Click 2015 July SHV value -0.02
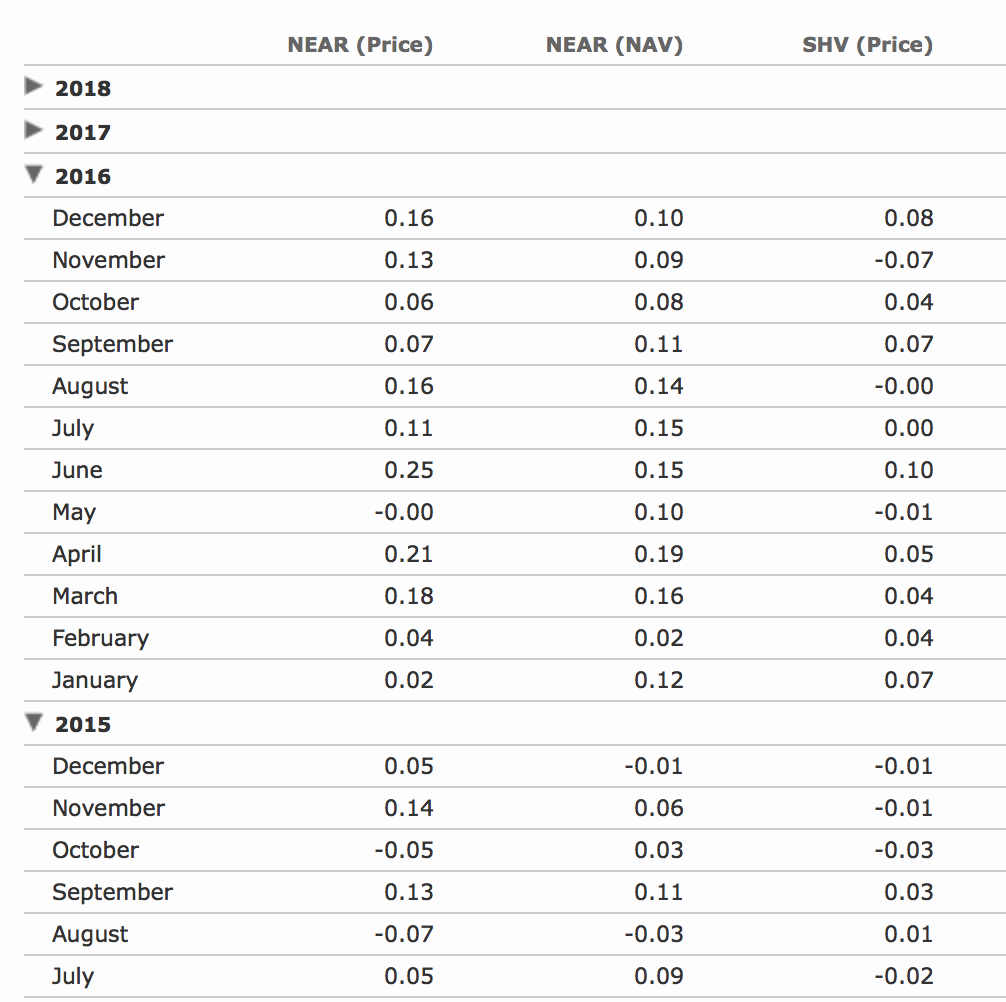1006x1002 pixels. 904,976
